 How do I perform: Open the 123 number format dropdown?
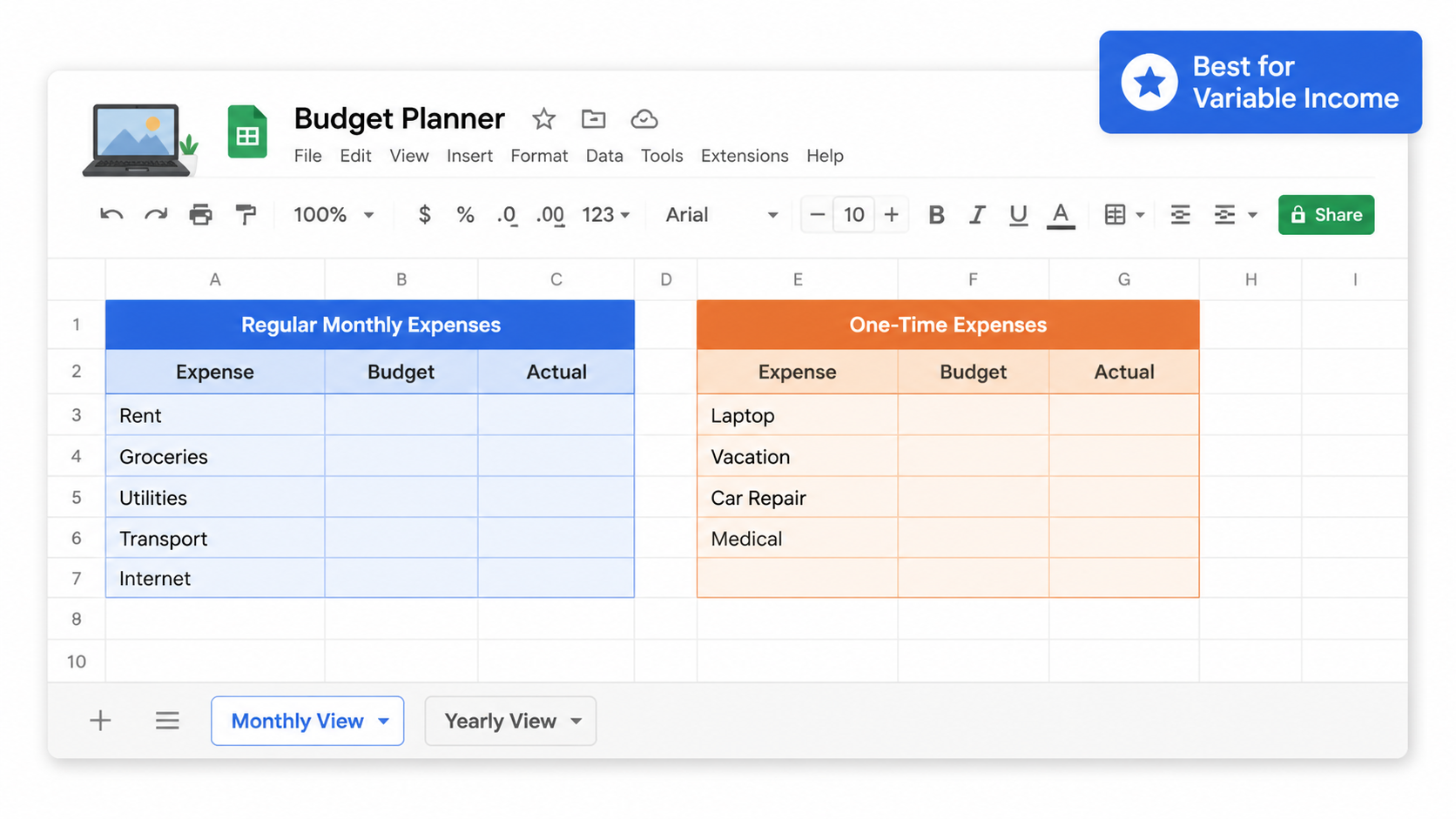click(x=605, y=214)
